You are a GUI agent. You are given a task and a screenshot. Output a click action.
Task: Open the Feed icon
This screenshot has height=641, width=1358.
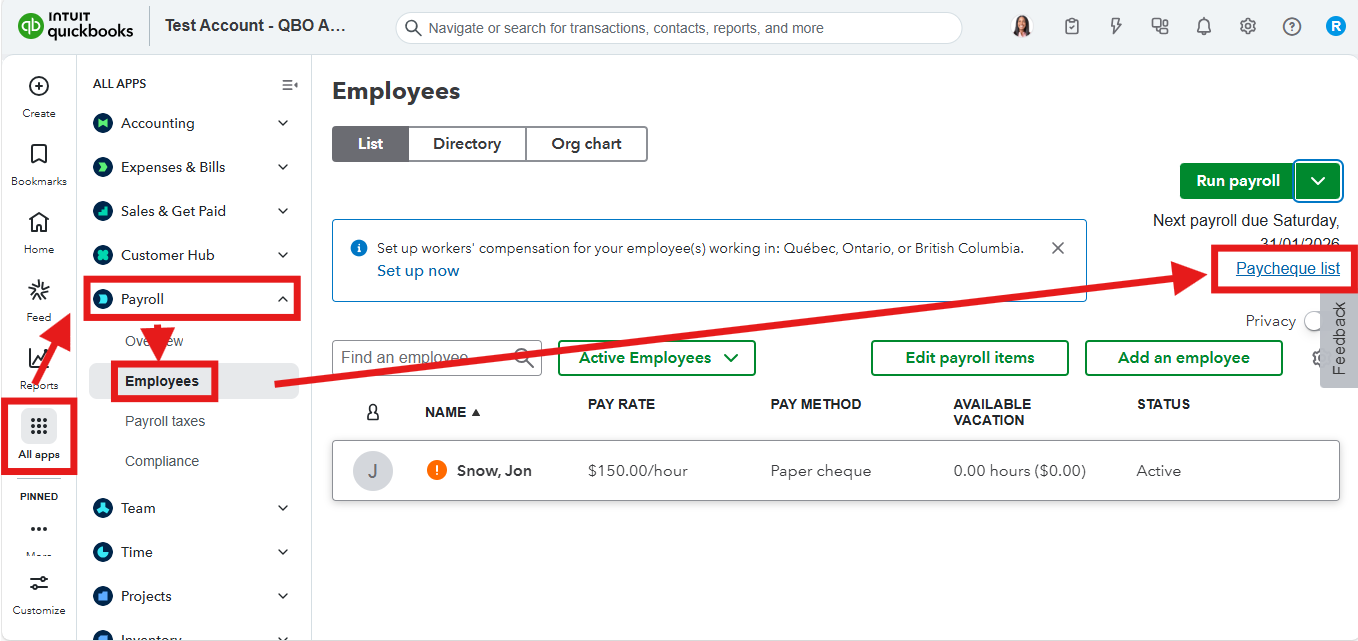coord(39,291)
